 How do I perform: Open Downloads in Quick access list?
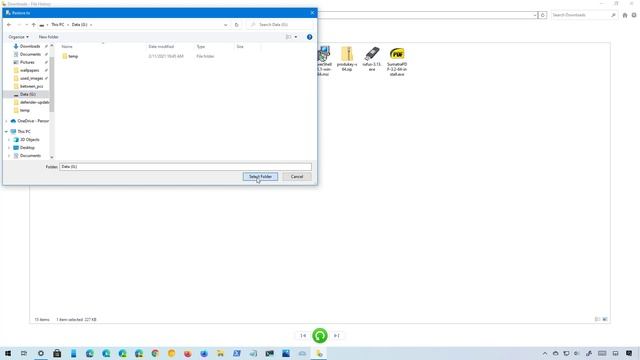coord(30,47)
